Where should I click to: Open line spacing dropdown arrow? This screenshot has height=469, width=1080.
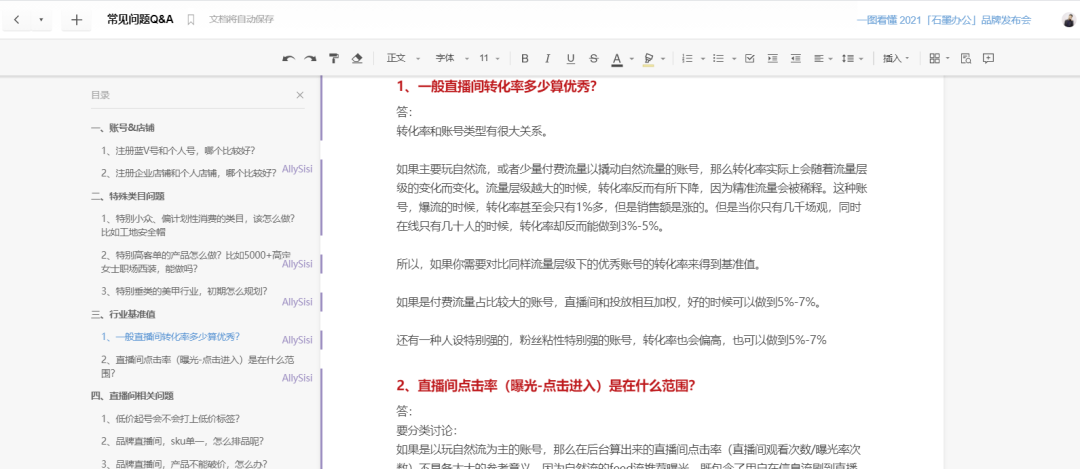[862, 59]
